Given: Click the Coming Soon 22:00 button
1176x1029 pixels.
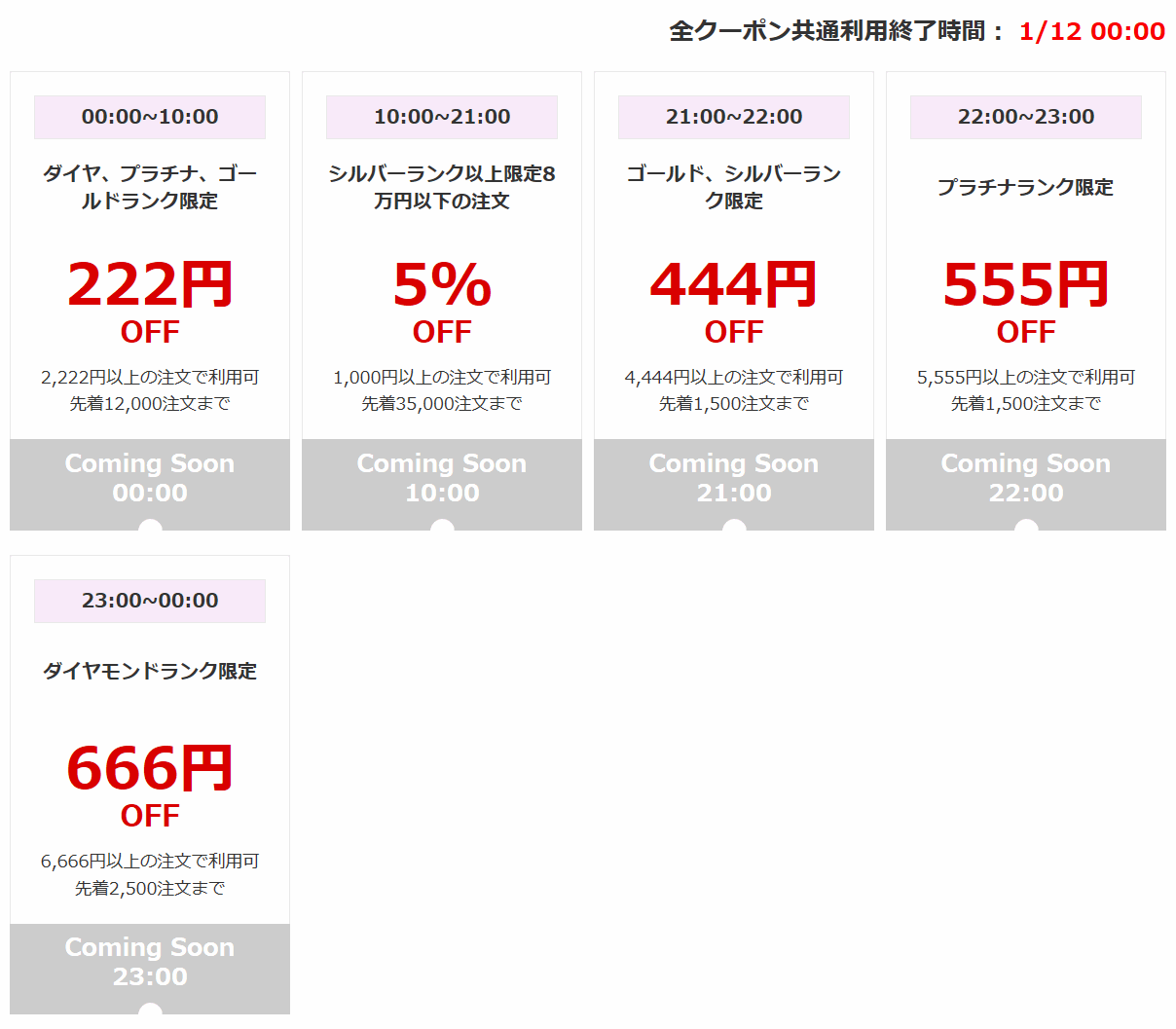Looking at the screenshot, I should pyautogui.click(x=1026, y=484).
